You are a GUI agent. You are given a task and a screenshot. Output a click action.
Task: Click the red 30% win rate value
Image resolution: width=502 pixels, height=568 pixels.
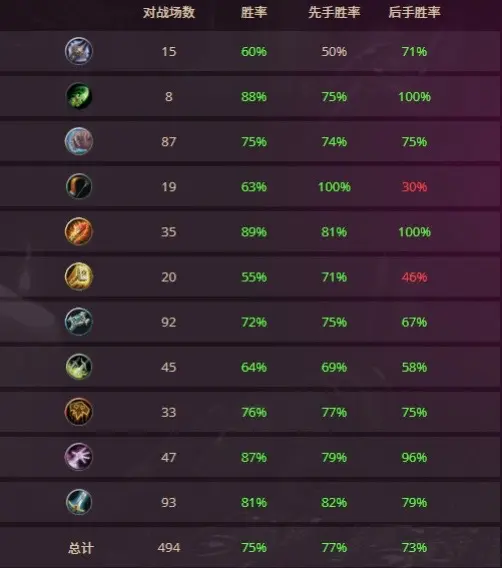click(414, 187)
